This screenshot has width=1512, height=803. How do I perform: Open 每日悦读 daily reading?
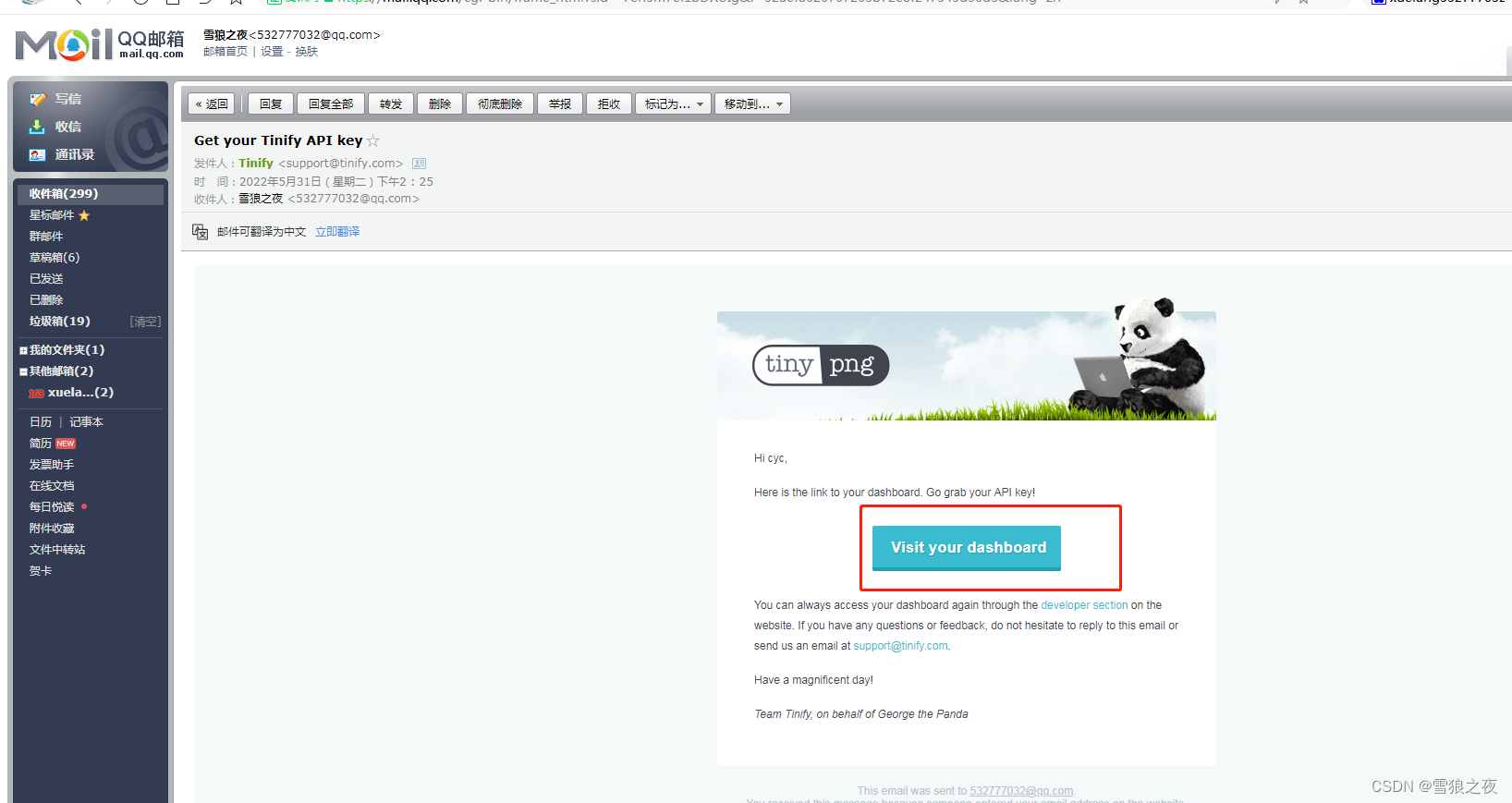coord(52,507)
